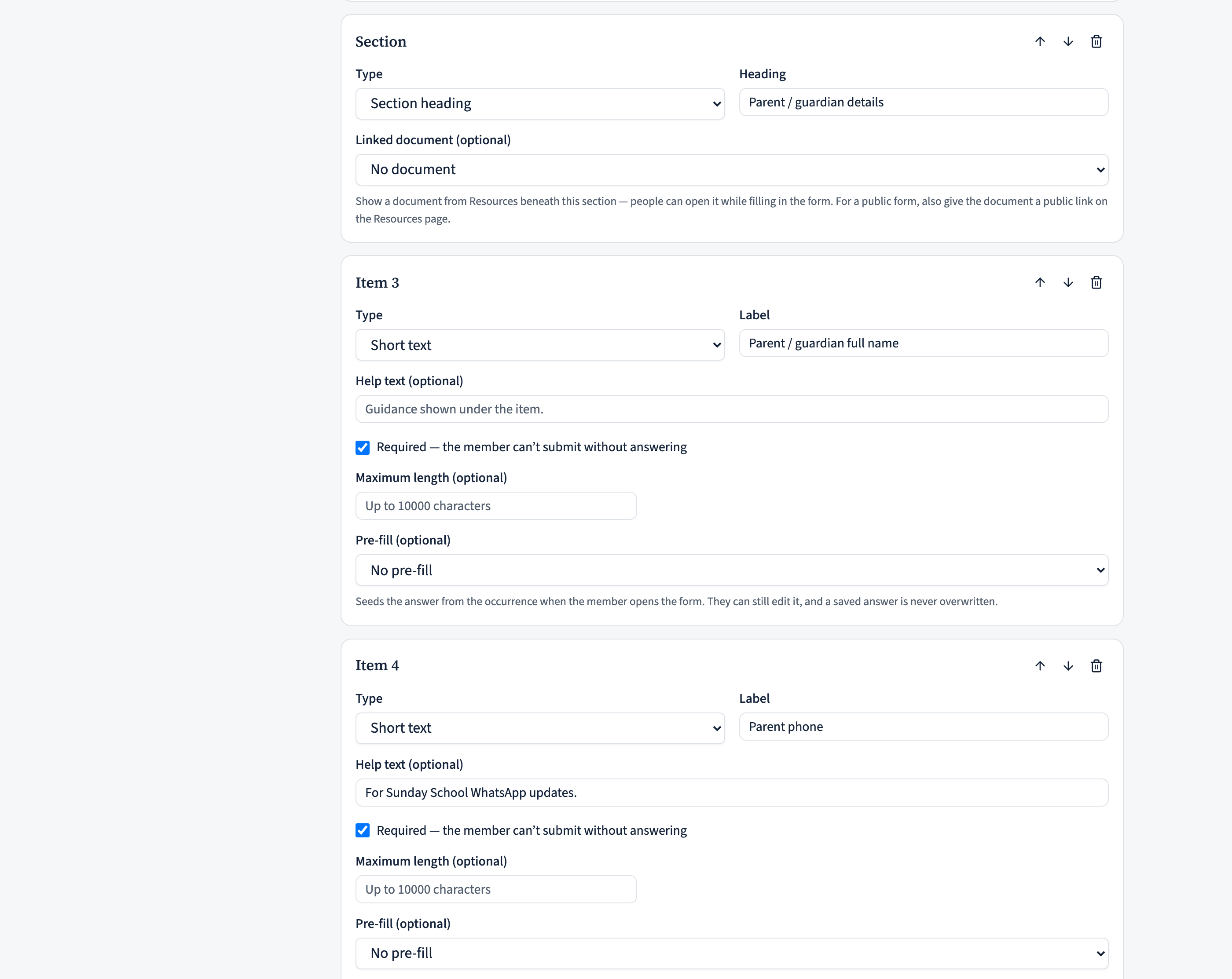This screenshot has width=1232, height=979.
Task: Toggle Required checkbox for Item 4
Action: [x=362, y=830]
